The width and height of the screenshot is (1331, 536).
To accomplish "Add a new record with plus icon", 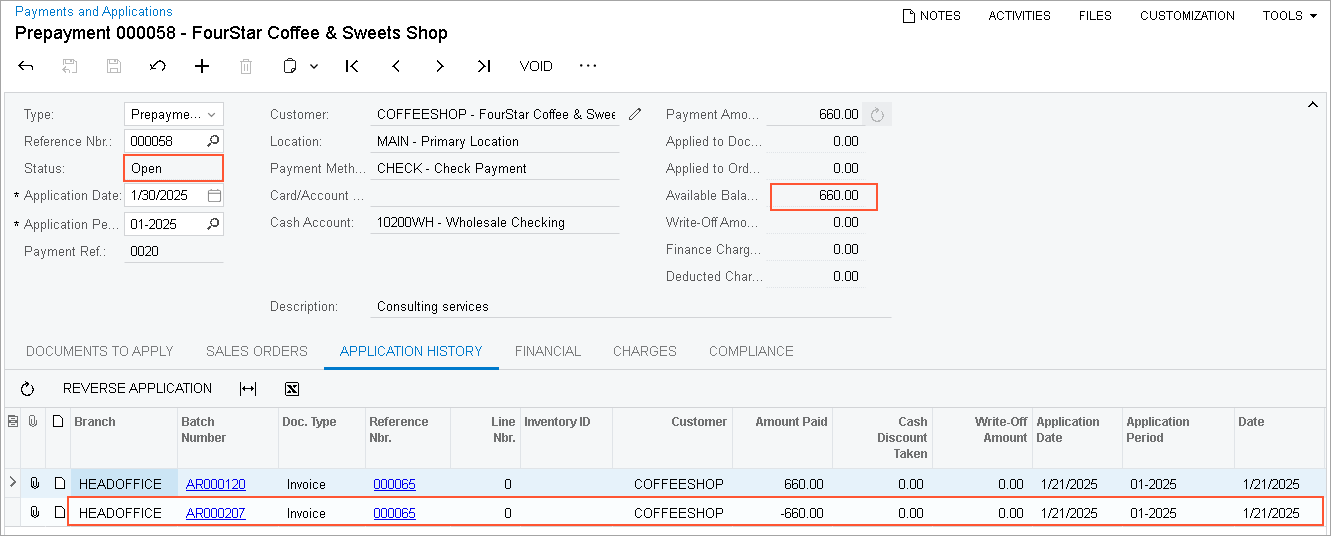I will (202, 66).
